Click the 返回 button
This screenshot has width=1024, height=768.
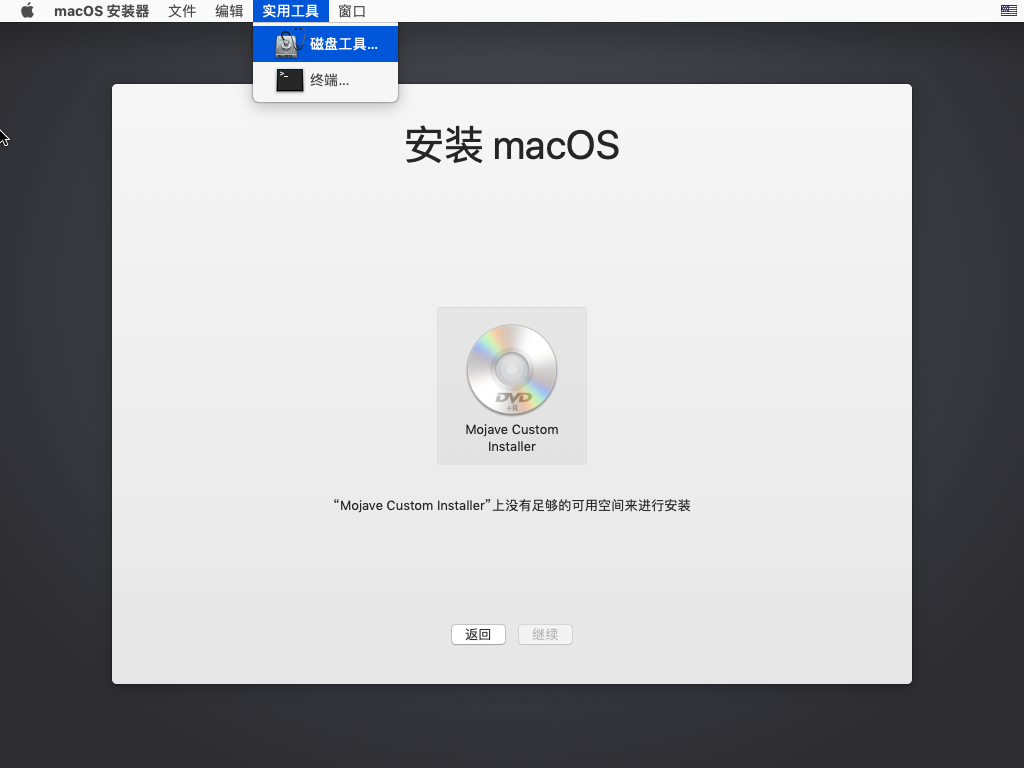478,634
